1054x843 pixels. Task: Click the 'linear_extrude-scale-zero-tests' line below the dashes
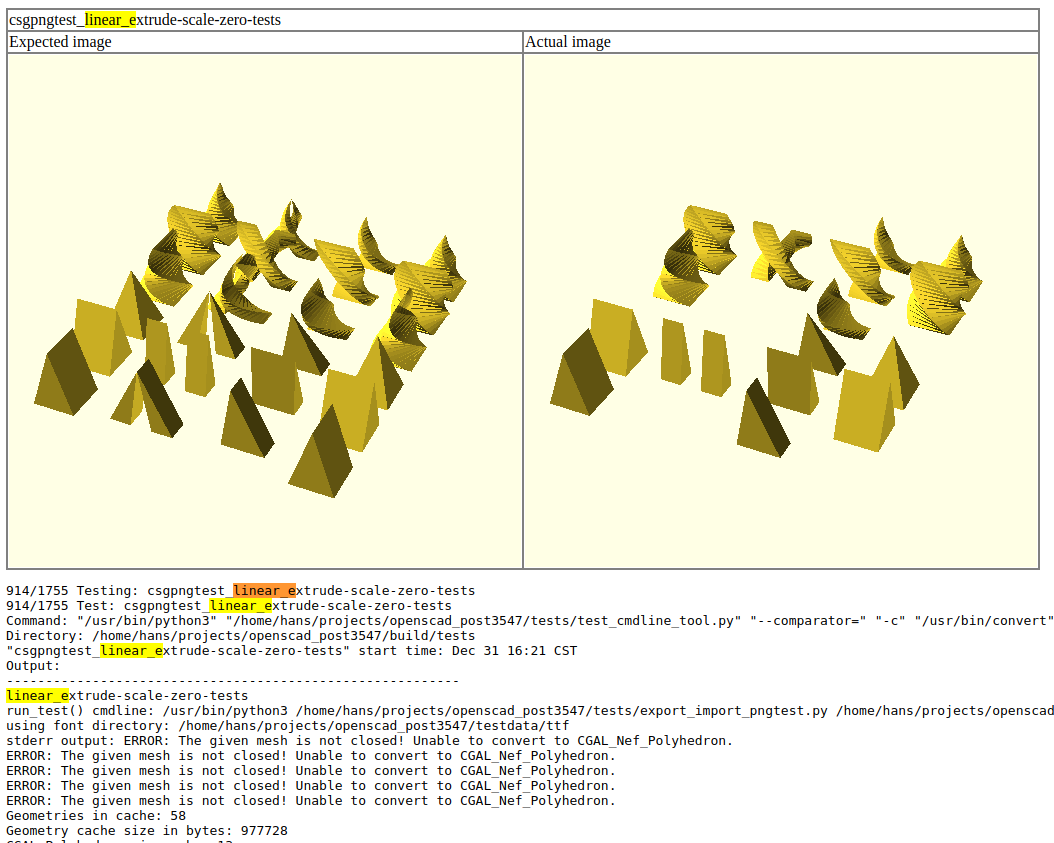127,696
